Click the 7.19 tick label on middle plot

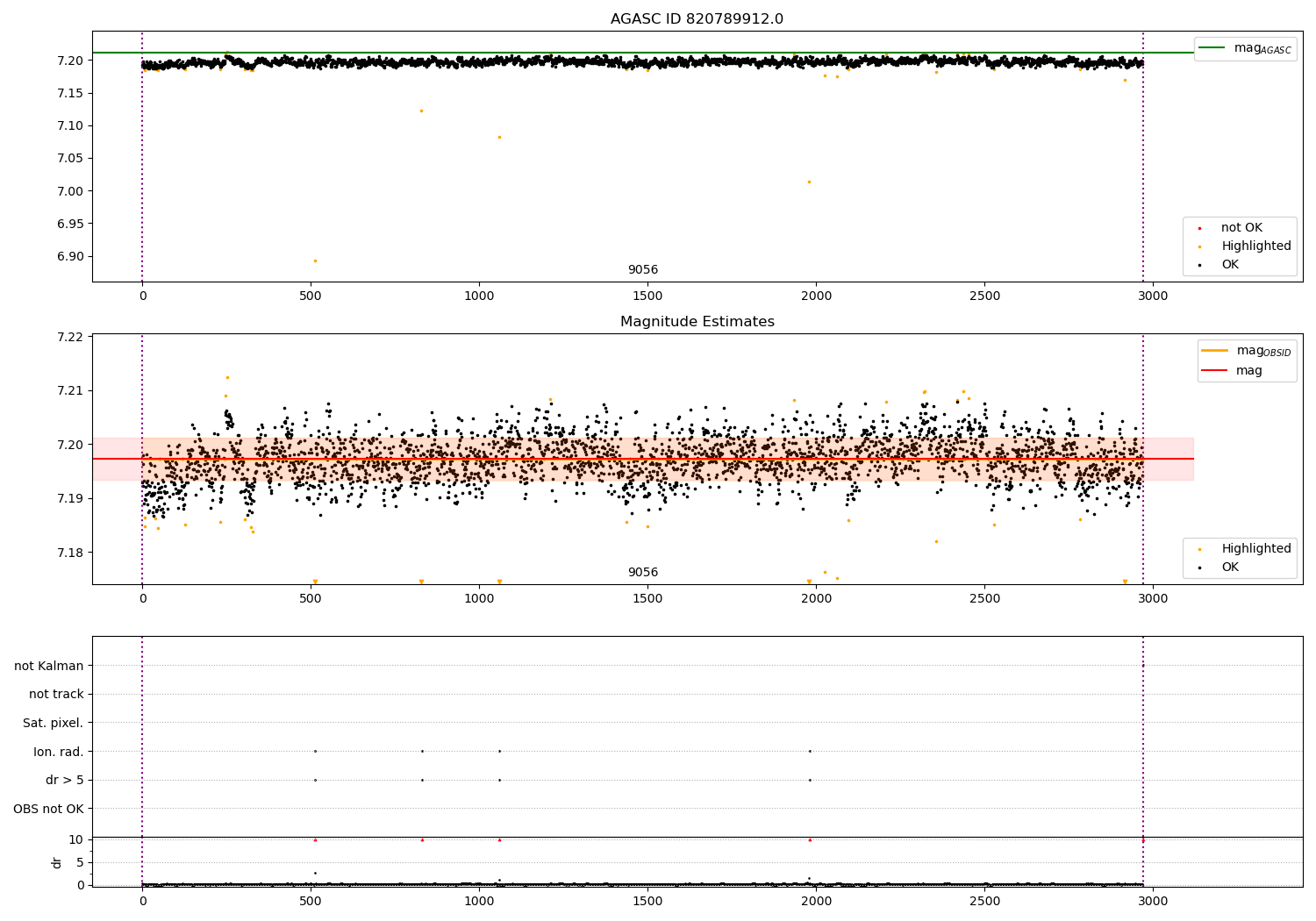(x=70, y=499)
